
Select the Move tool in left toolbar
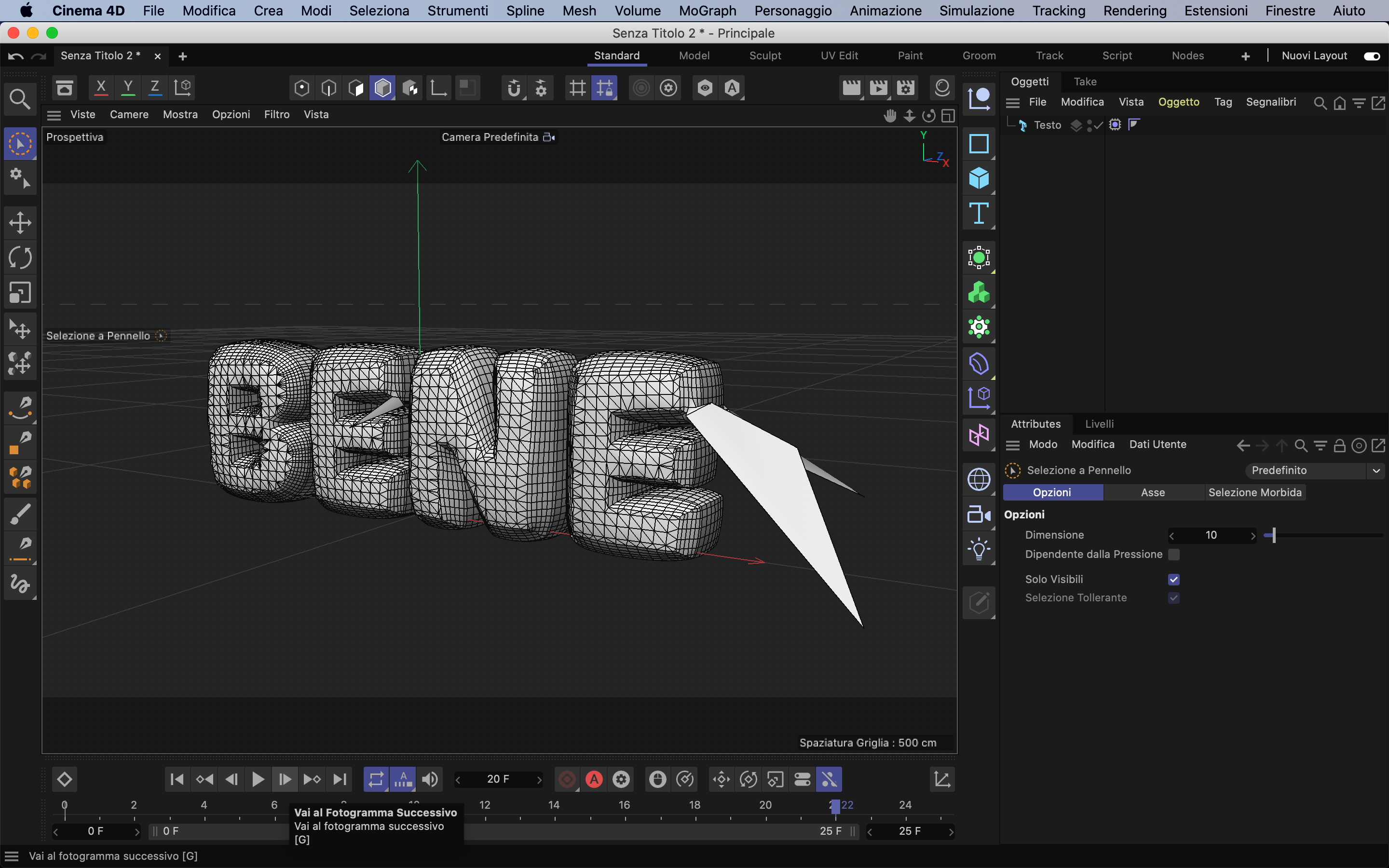20,223
